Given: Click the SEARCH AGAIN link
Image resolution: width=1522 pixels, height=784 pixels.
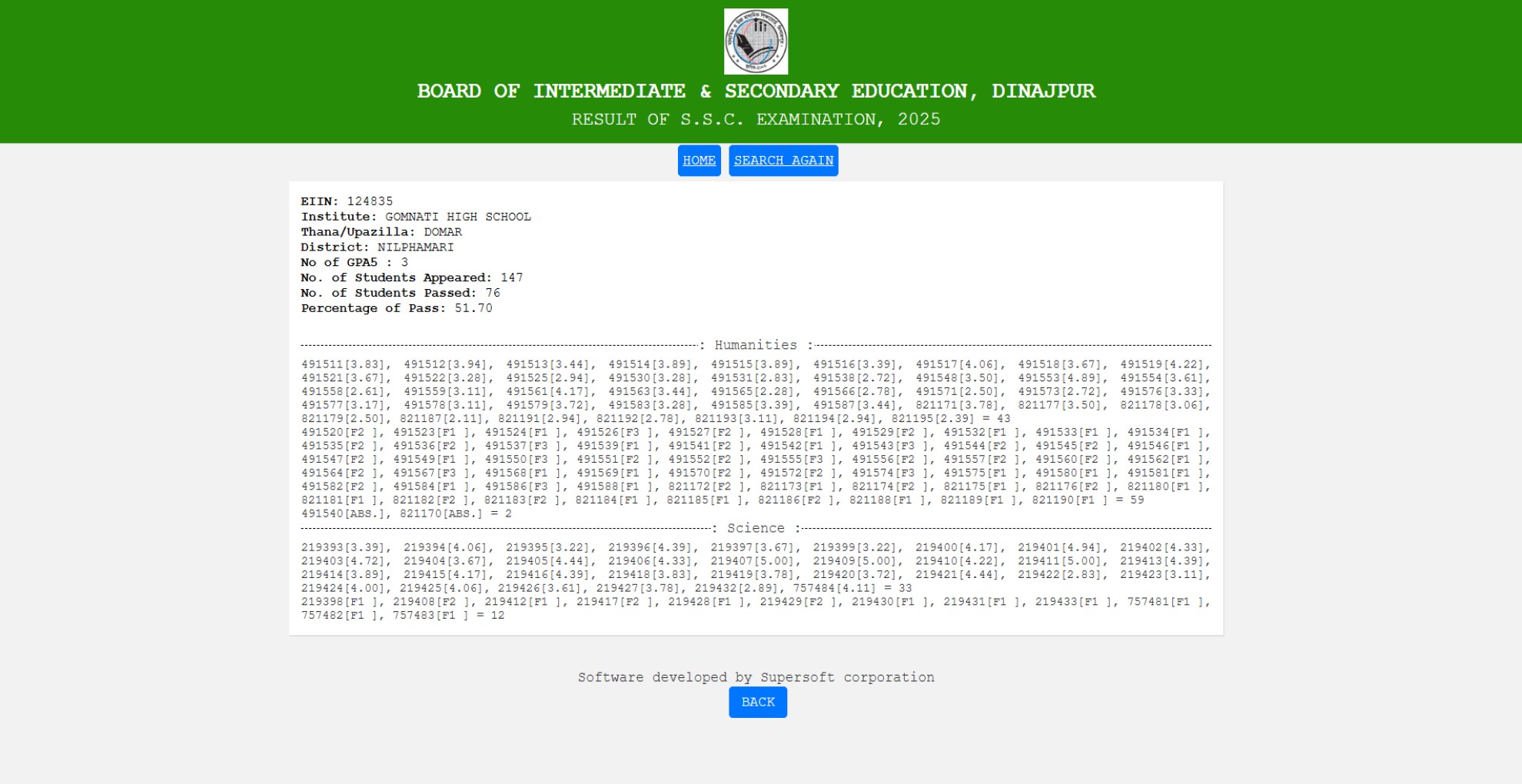Looking at the screenshot, I should pos(783,161).
